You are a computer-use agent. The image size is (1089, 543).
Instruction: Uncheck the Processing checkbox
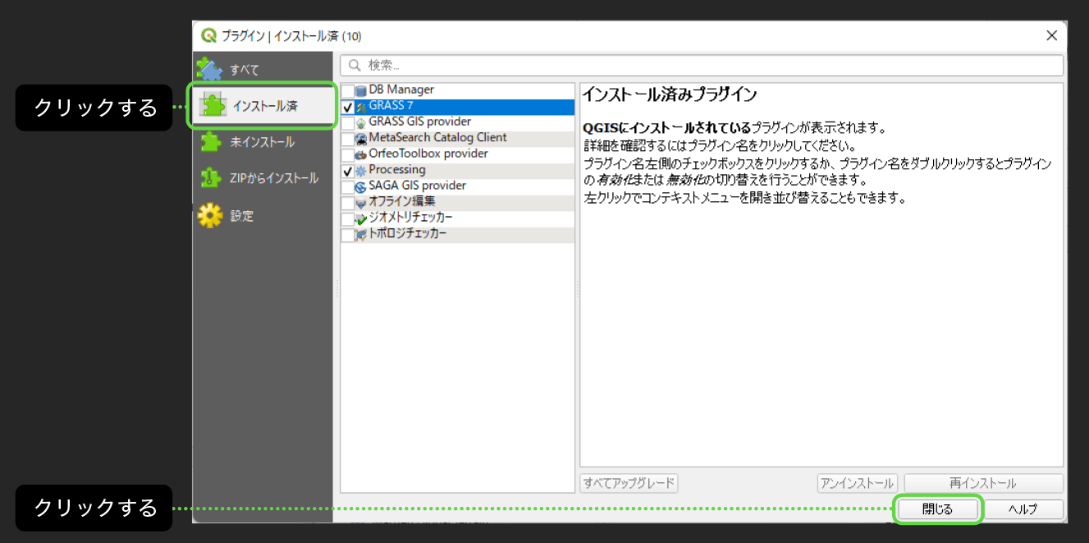[348, 171]
